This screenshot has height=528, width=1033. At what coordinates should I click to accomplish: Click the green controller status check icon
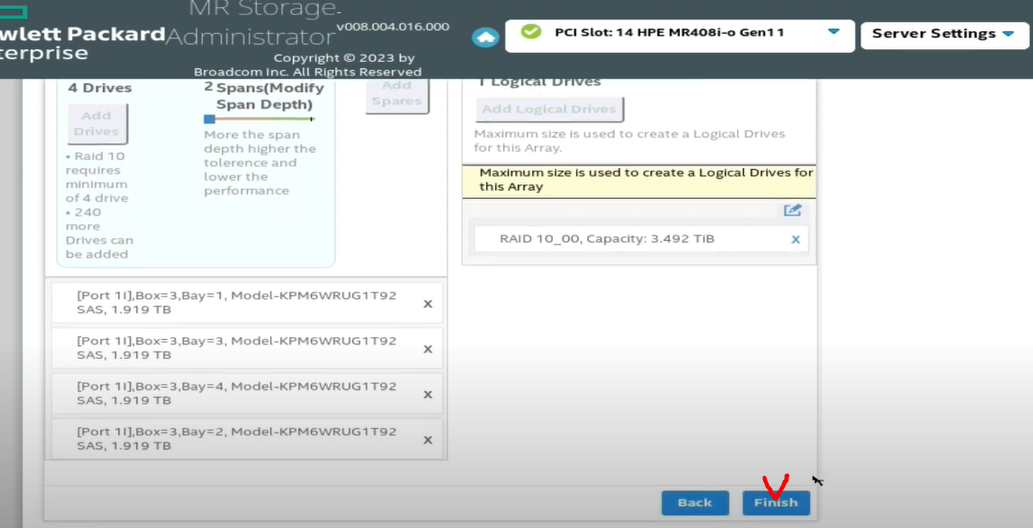tap(530, 32)
